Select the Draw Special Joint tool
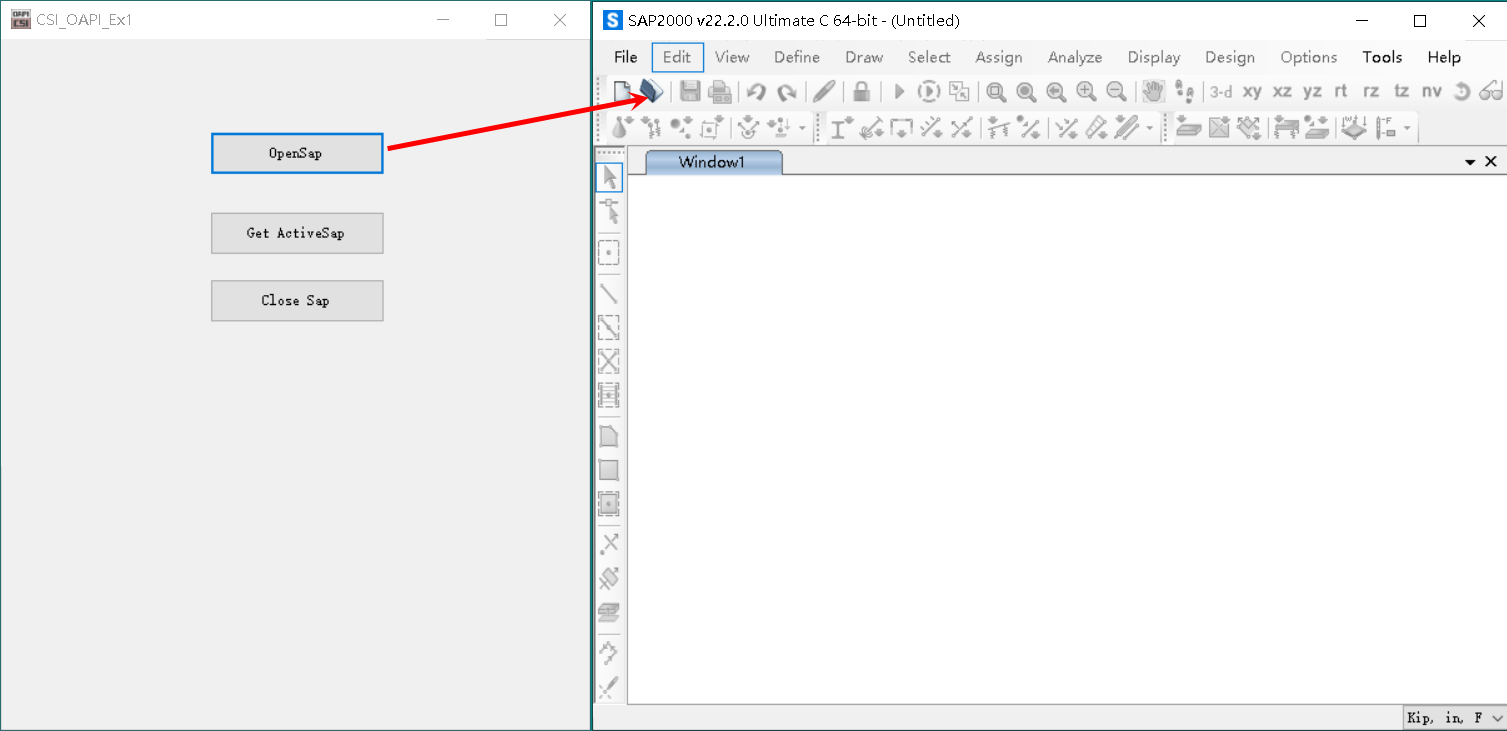This screenshot has height=731, width=1507. pyautogui.click(x=609, y=253)
